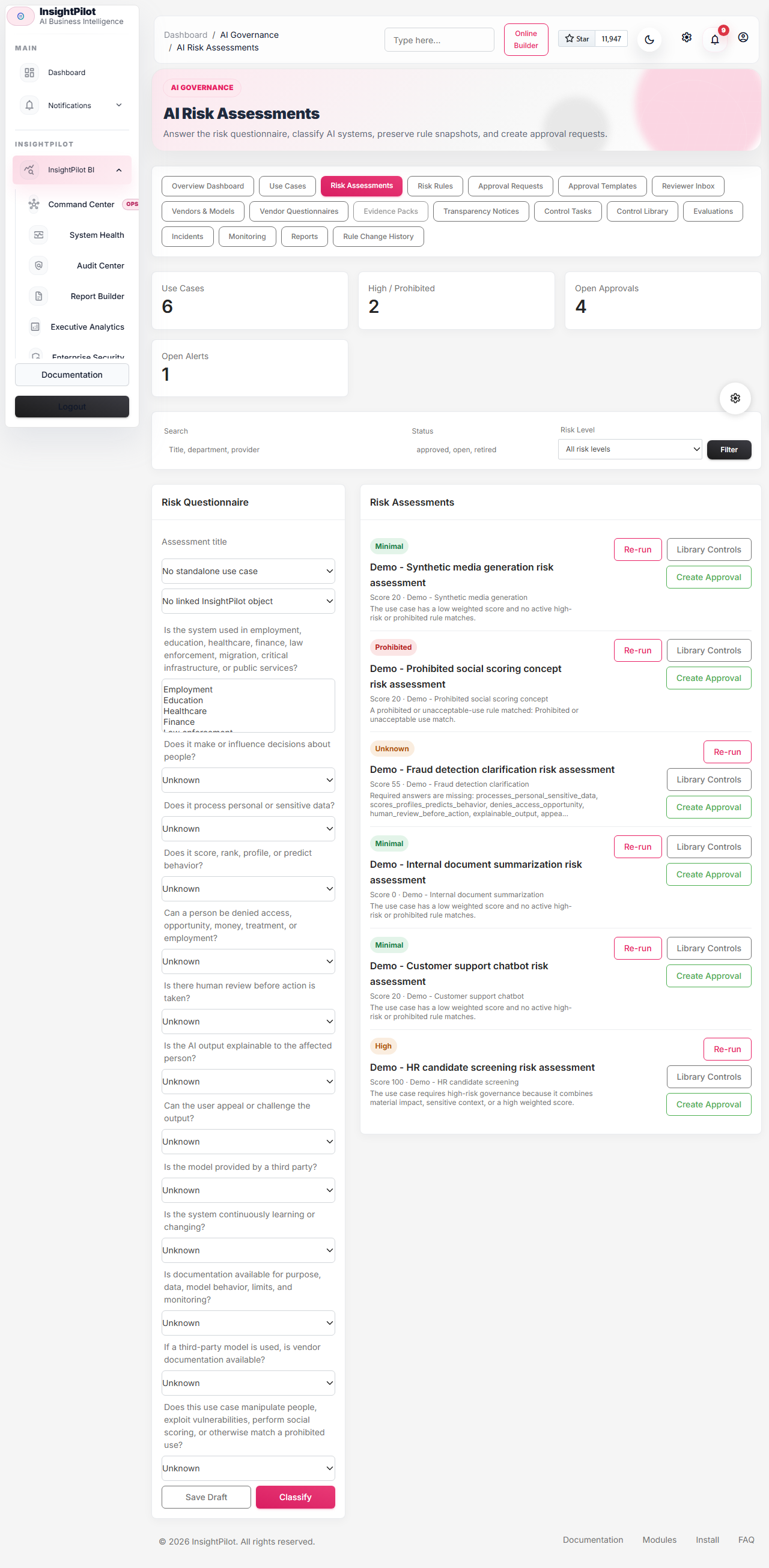
Task: Open notification bell with red badge
Action: click(715, 40)
